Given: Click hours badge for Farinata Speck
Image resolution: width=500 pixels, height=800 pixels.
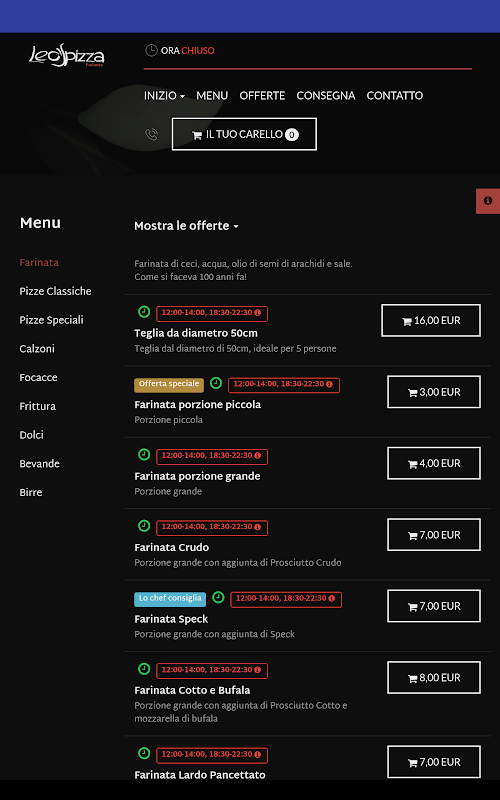Looking at the screenshot, I should click(286, 599).
